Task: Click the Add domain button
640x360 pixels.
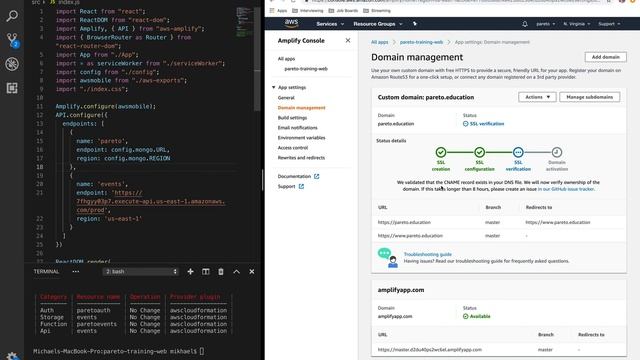Action: pyautogui.click(x=605, y=57)
